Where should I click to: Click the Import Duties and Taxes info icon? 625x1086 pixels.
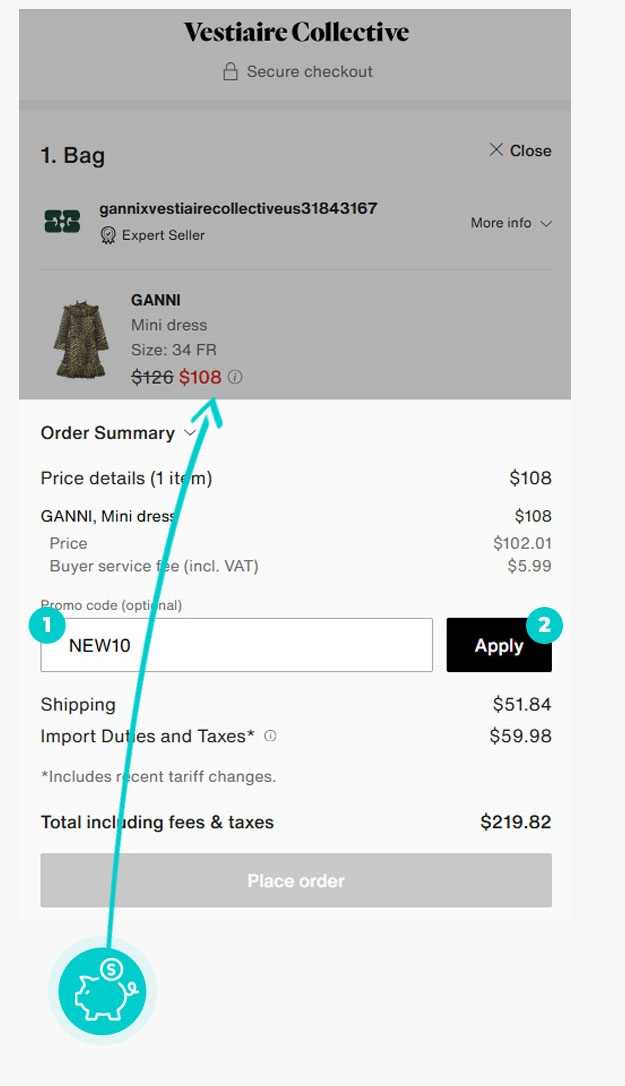point(270,736)
